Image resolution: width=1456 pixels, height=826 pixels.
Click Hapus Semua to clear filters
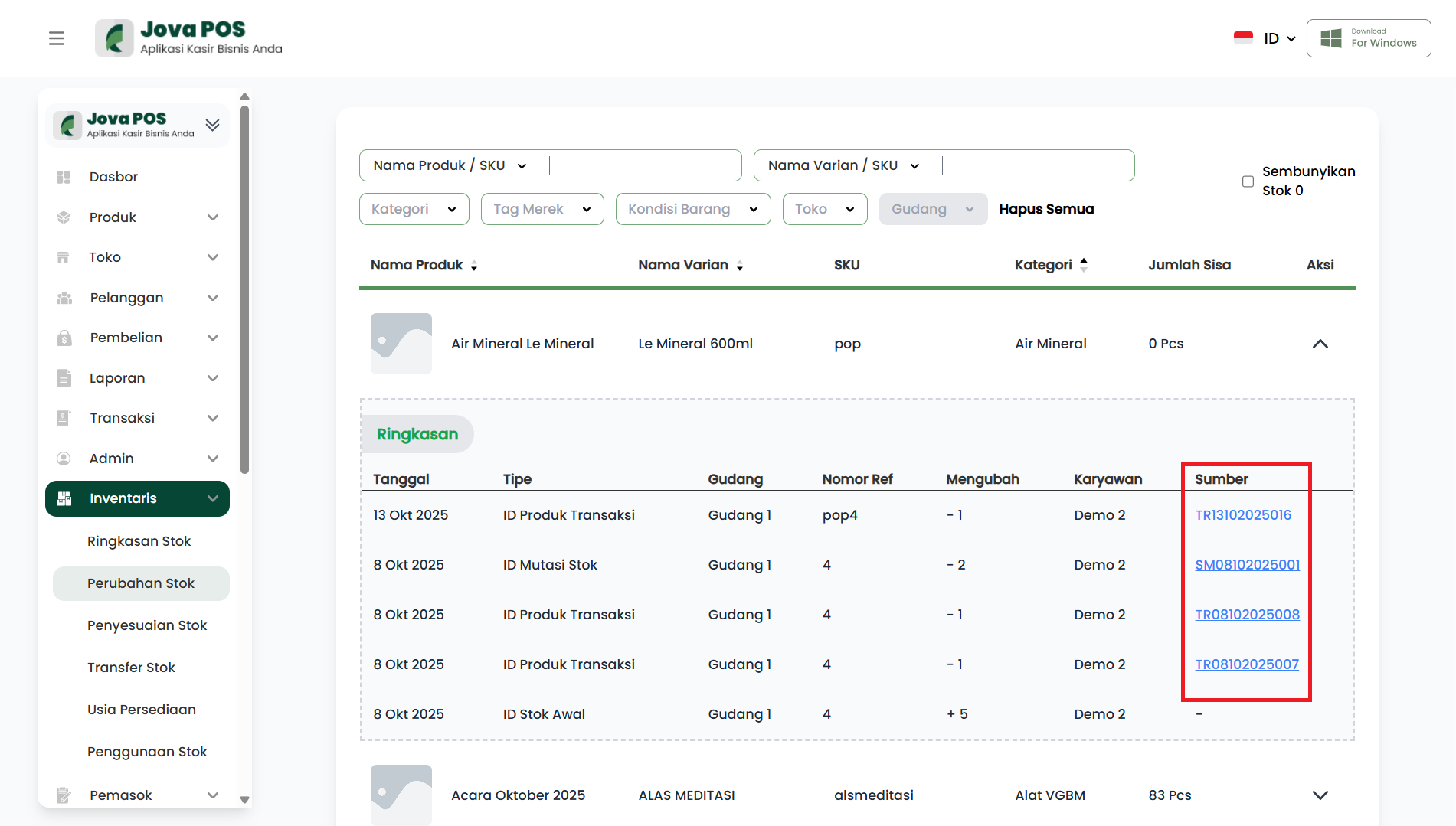pyautogui.click(x=1046, y=209)
